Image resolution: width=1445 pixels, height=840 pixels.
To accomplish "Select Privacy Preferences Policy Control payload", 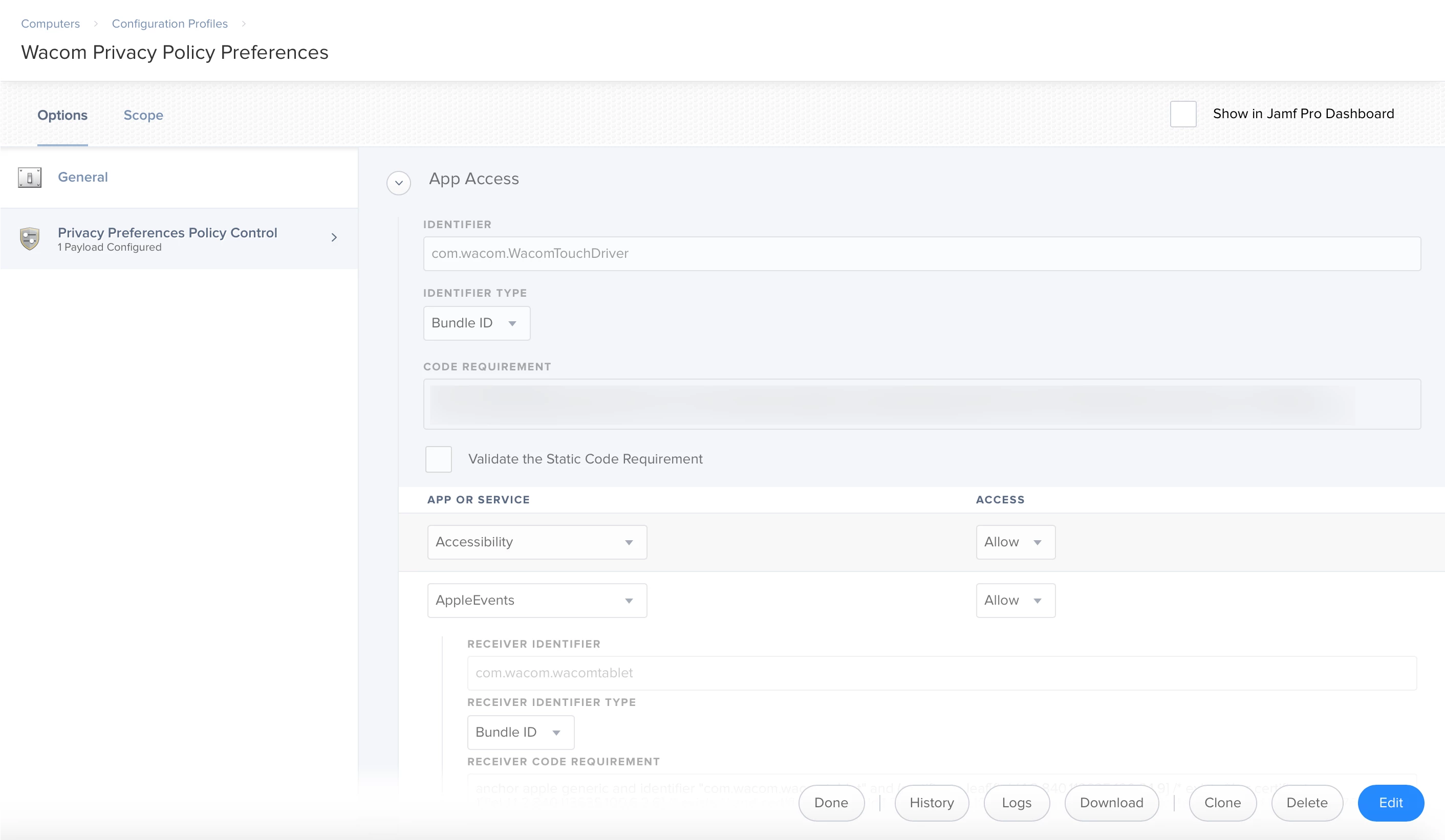I will (179, 238).
